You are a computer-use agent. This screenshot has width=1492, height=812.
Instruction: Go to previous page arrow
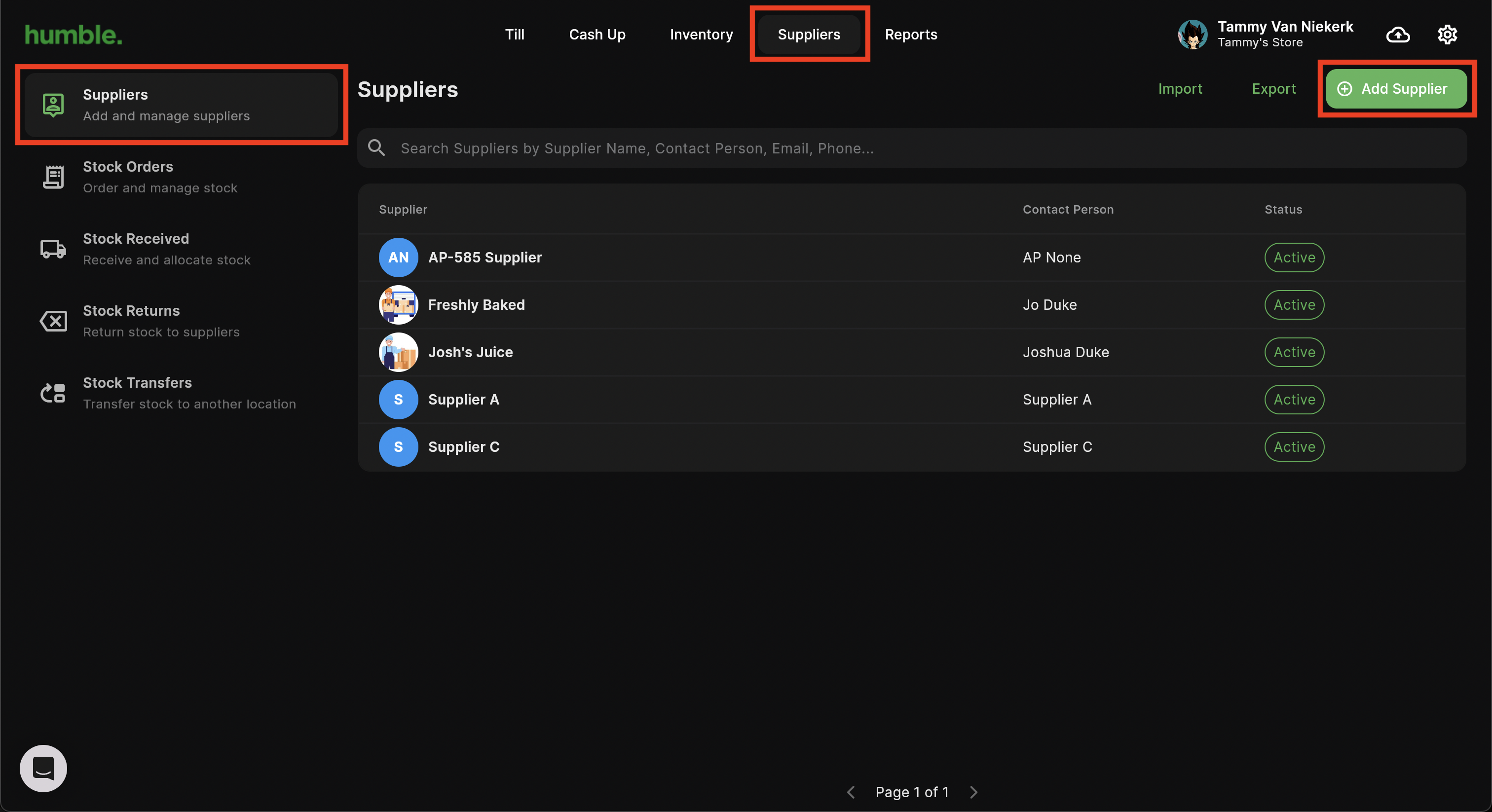tap(851, 792)
